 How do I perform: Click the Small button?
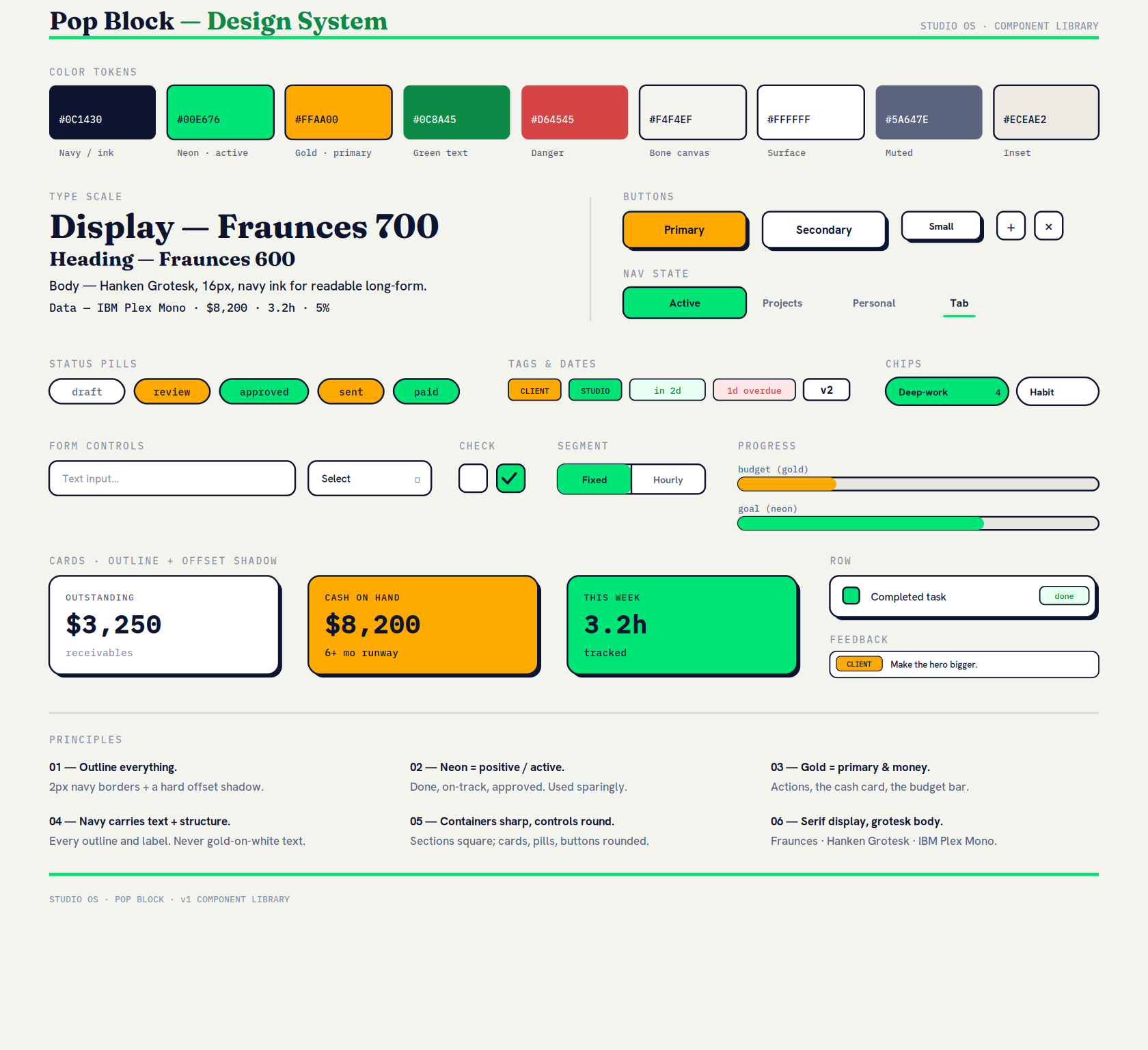pyautogui.click(x=941, y=226)
